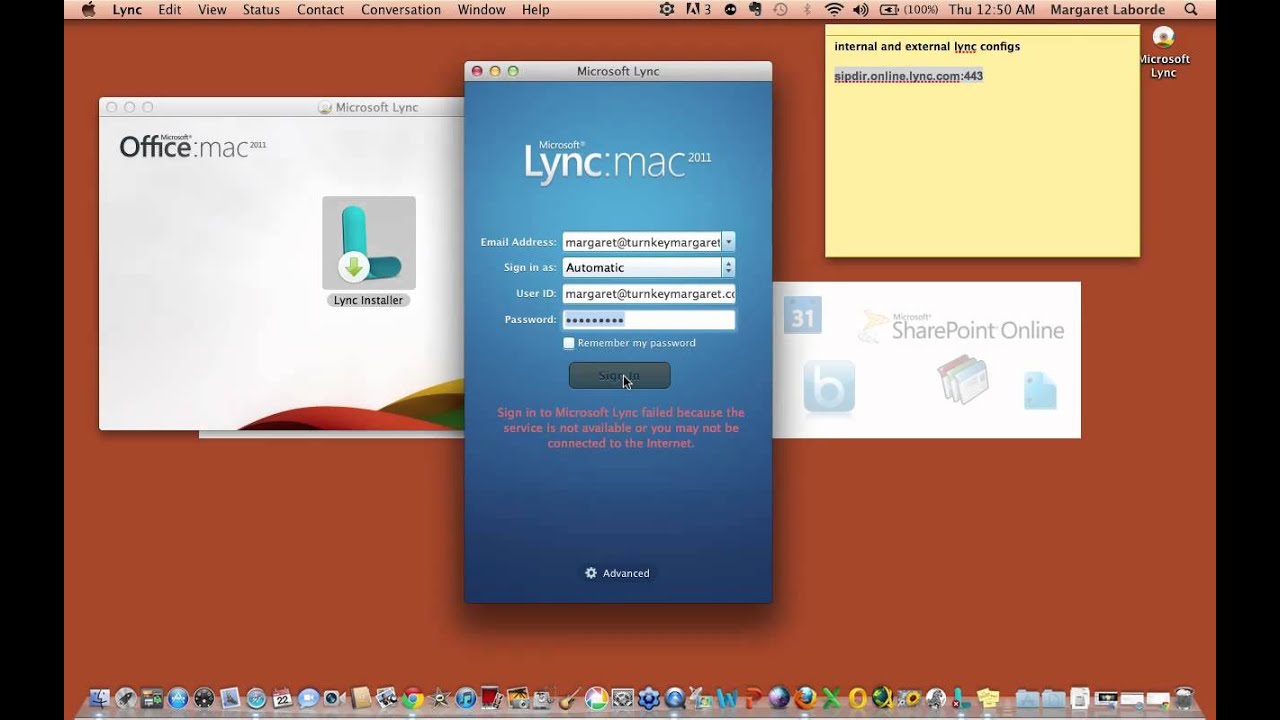The width and height of the screenshot is (1280, 720).
Task: Open Messages chat bubble in Dock
Action: pyautogui.click(x=308, y=699)
